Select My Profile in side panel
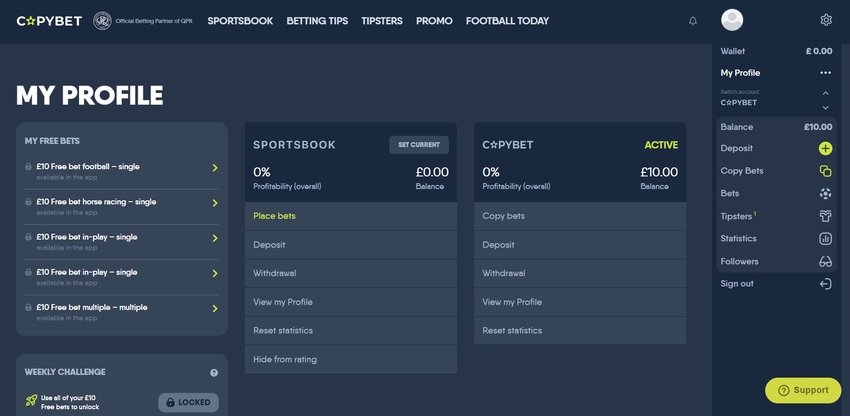 coord(740,73)
